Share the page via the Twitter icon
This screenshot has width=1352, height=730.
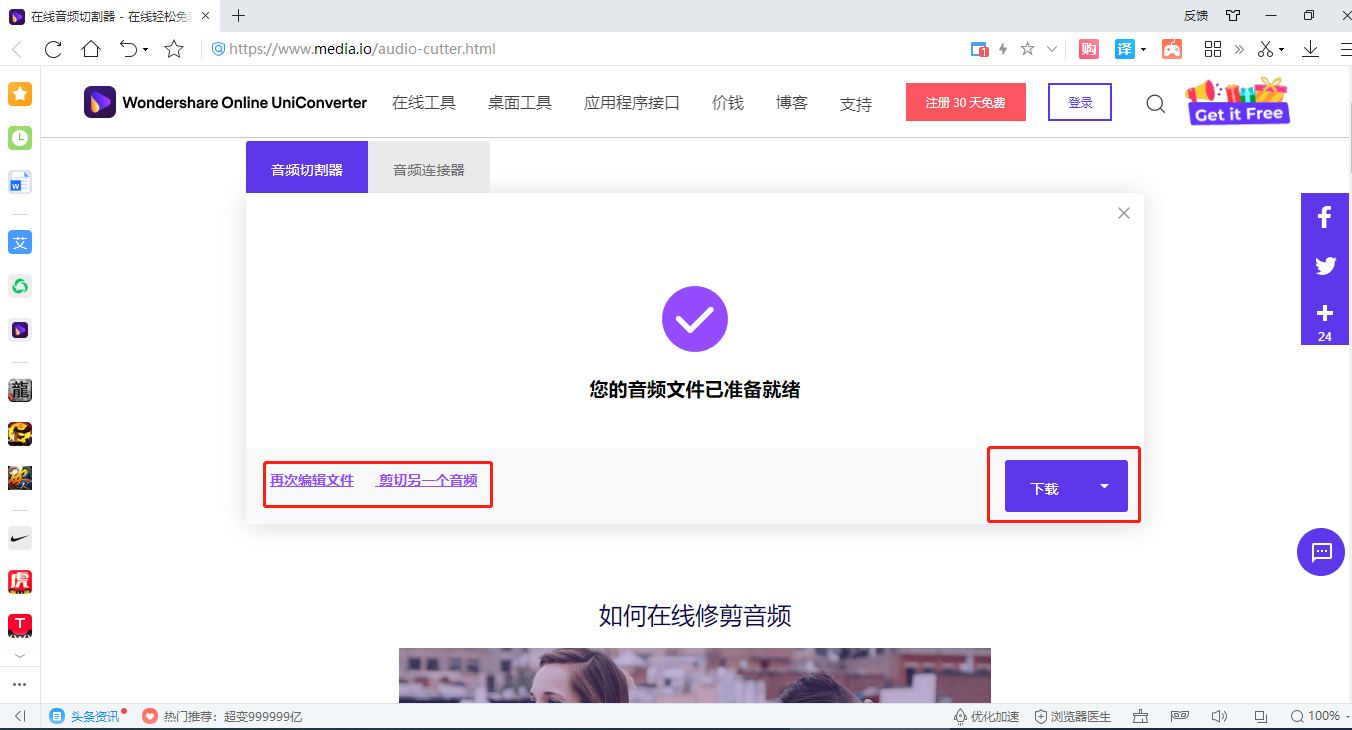pyautogui.click(x=1325, y=266)
